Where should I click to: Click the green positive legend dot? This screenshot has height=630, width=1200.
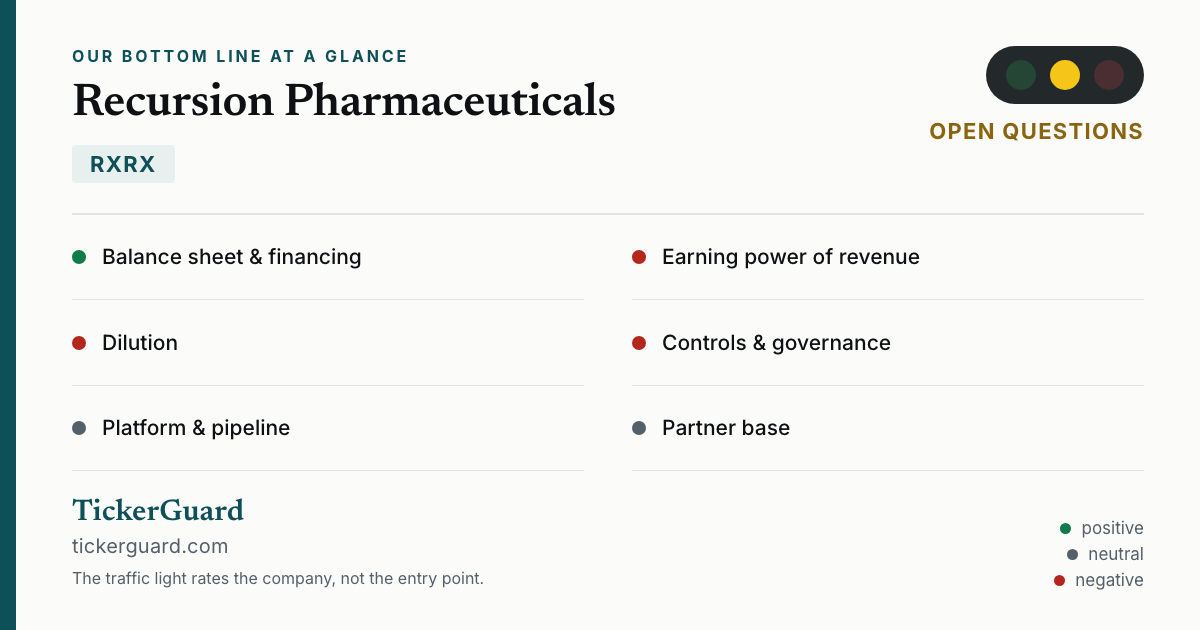(1065, 528)
